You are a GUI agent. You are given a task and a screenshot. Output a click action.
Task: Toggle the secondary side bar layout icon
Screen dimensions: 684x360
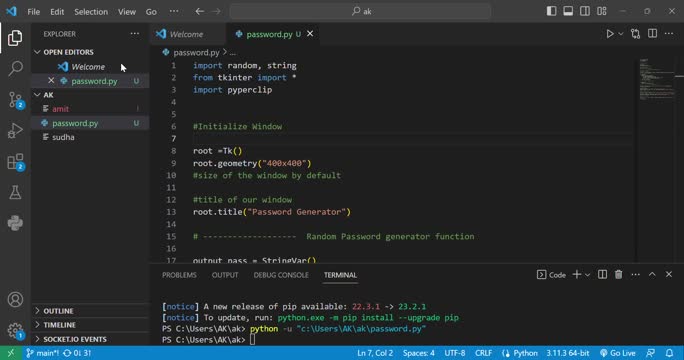[585, 11]
